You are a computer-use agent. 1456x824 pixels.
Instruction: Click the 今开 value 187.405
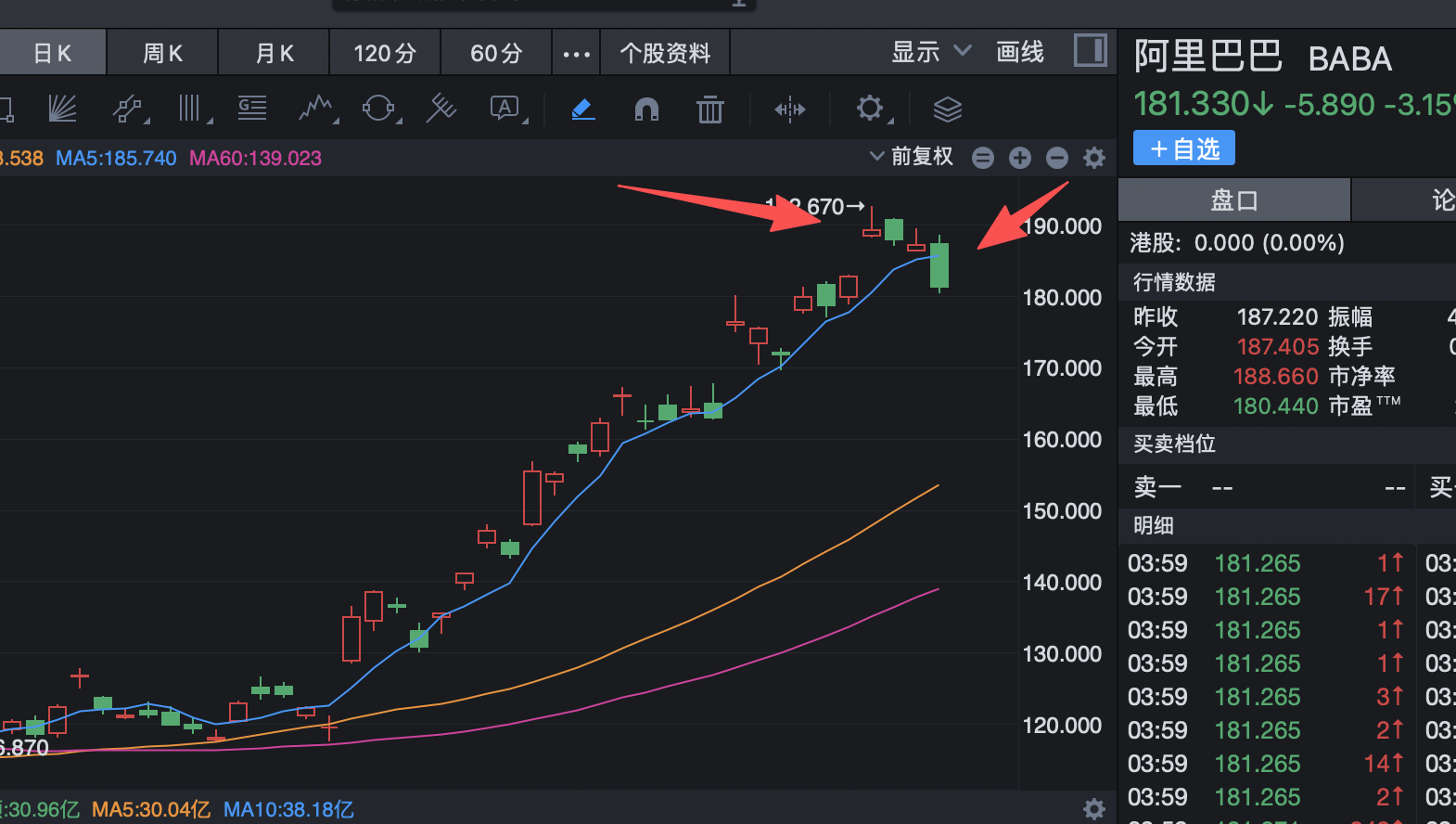click(x=1277, y=347)
